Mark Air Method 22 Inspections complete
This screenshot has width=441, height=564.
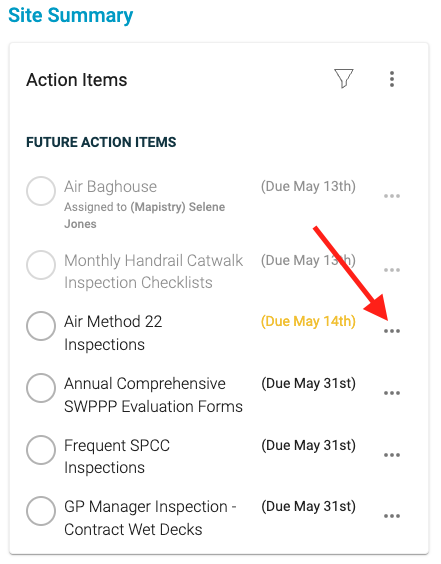point(41,326)
